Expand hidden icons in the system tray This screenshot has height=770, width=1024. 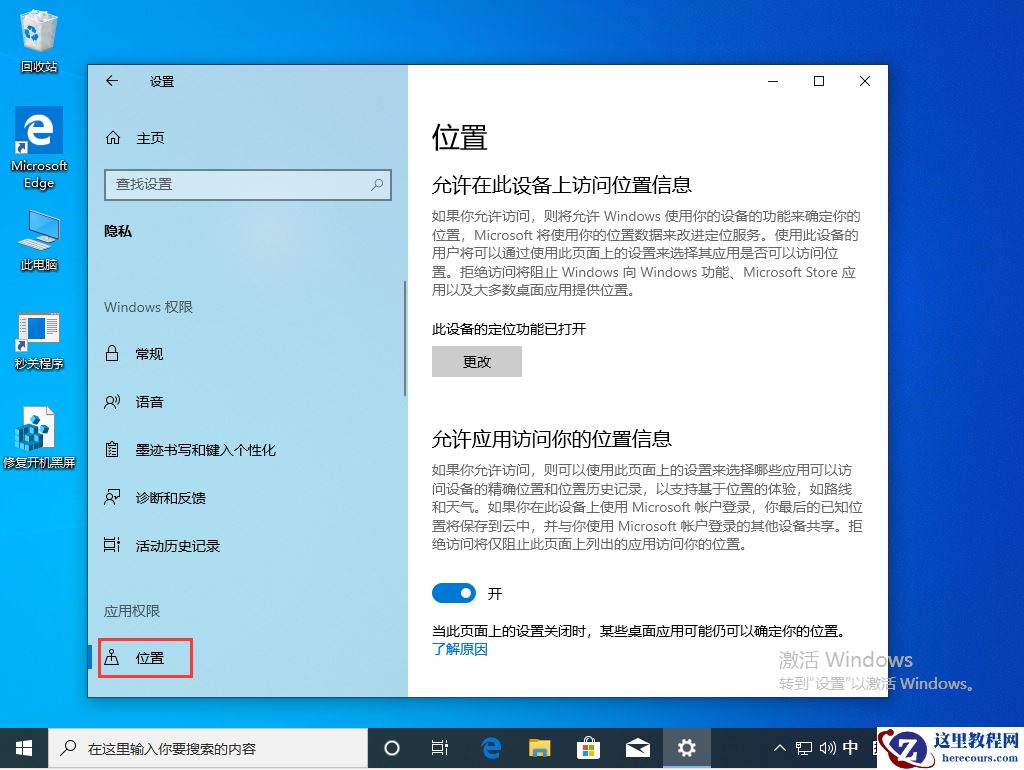tap(779, 747)
